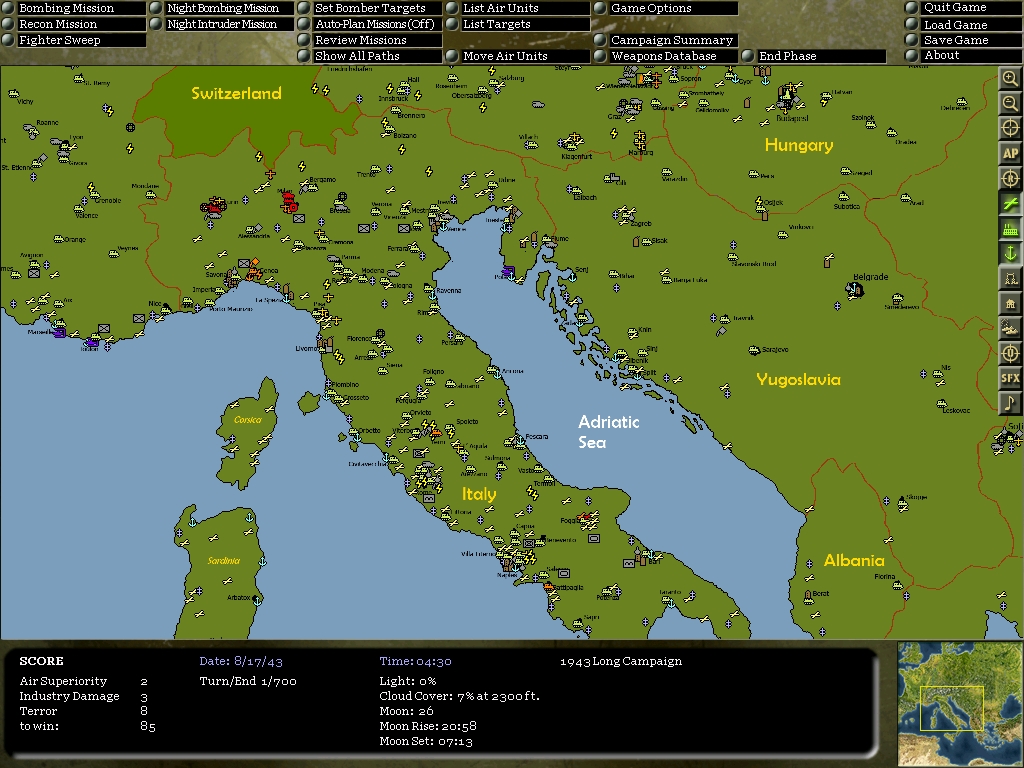1024x768 pixels.
Task: Click the U crosshair icon in sidebar
Action: point(1010,353)
